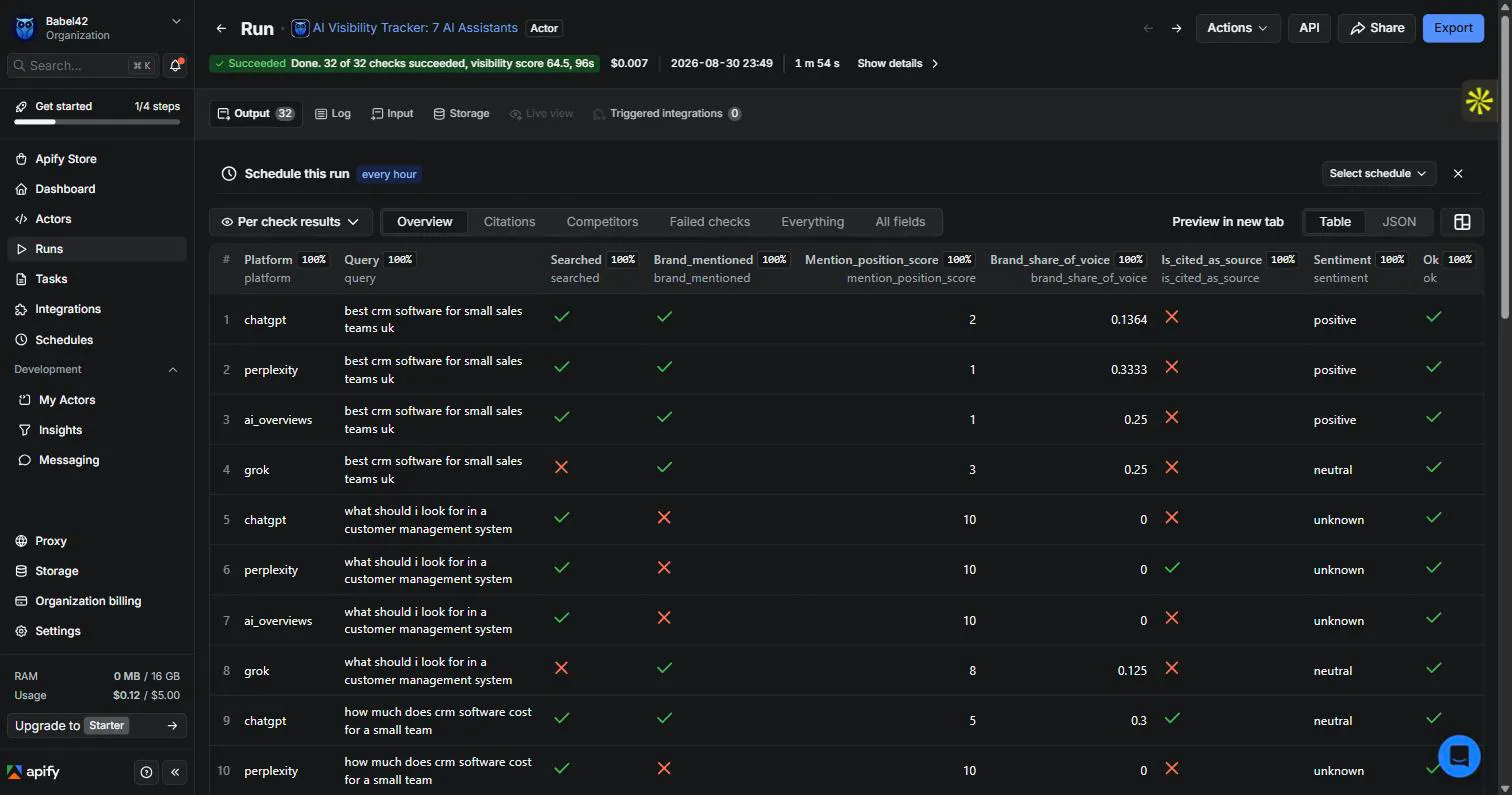The width and height of the screenshot is (1512, 795).
Task: Select the Competitors view tab
Action: 602,222
